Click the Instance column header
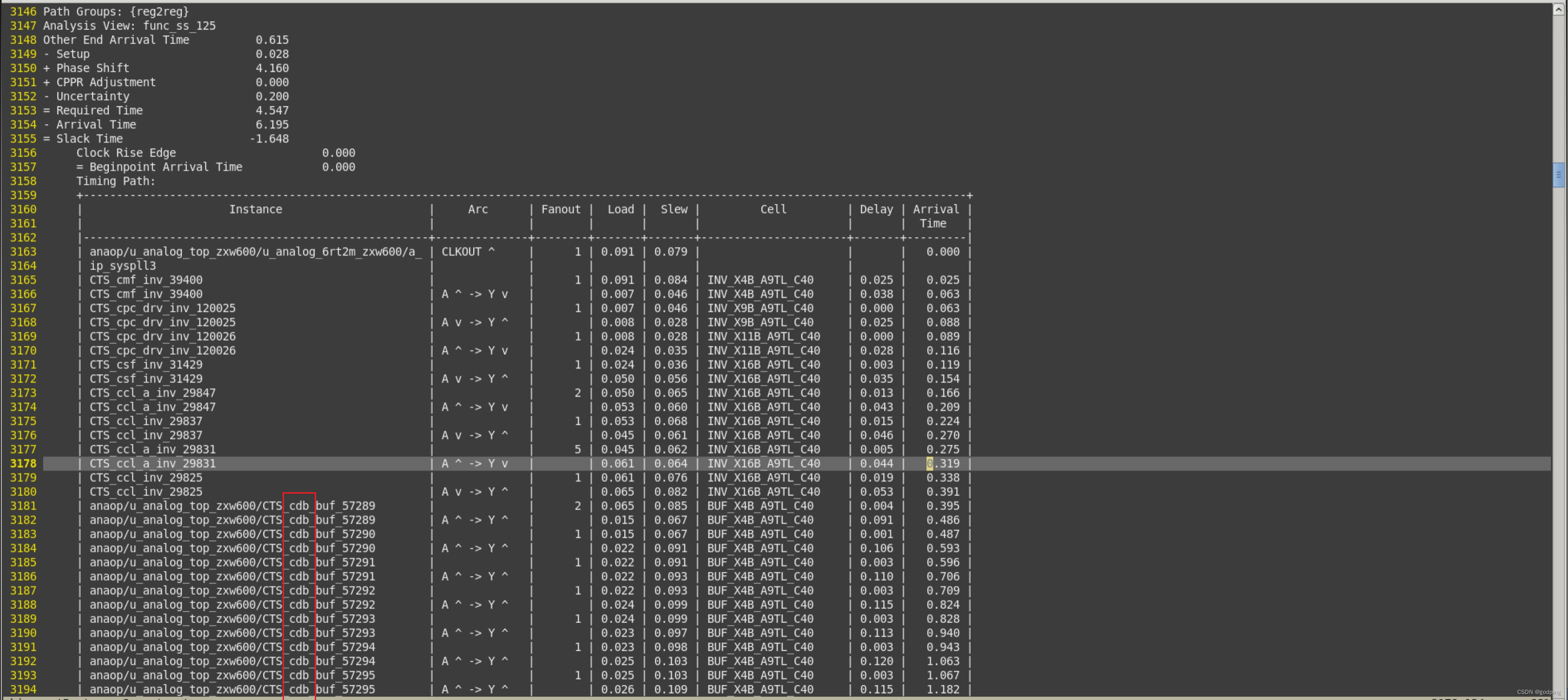1568x700 pixels. [255, 209]
